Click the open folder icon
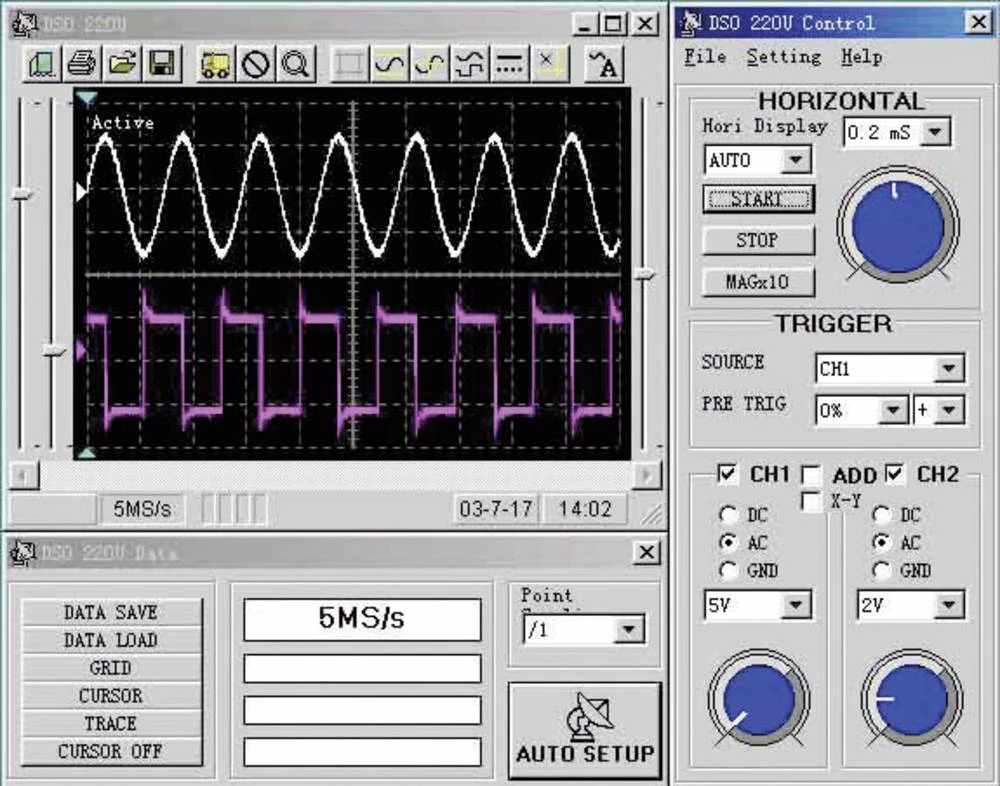This screenshot has width=1000, height=786. pyautogui.click(x=121, y=64)
